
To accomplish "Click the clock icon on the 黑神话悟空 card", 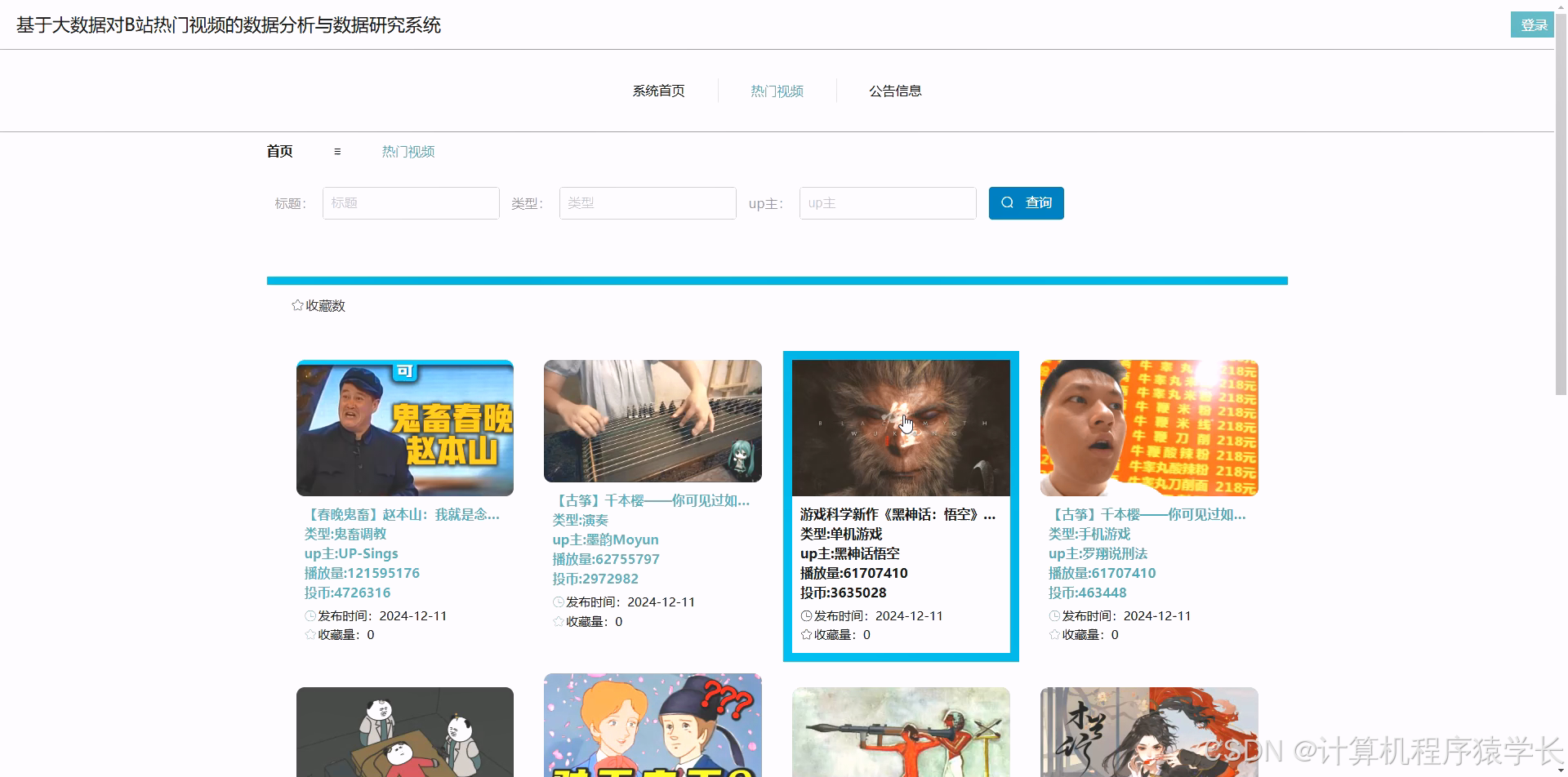I will (x=805, y=615).
